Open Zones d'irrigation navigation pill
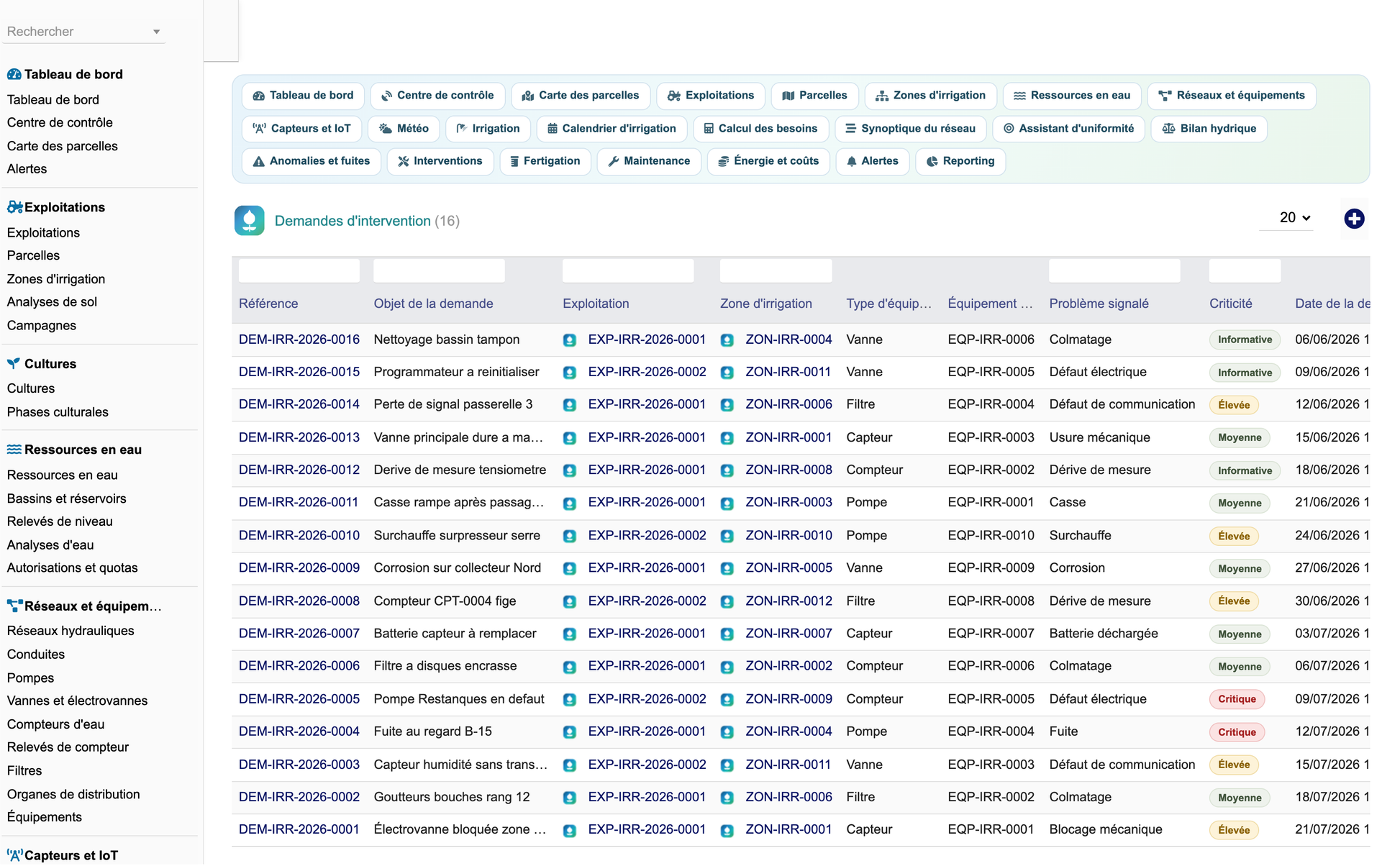This screenshot has height=866, width=1400. [930, 96]
